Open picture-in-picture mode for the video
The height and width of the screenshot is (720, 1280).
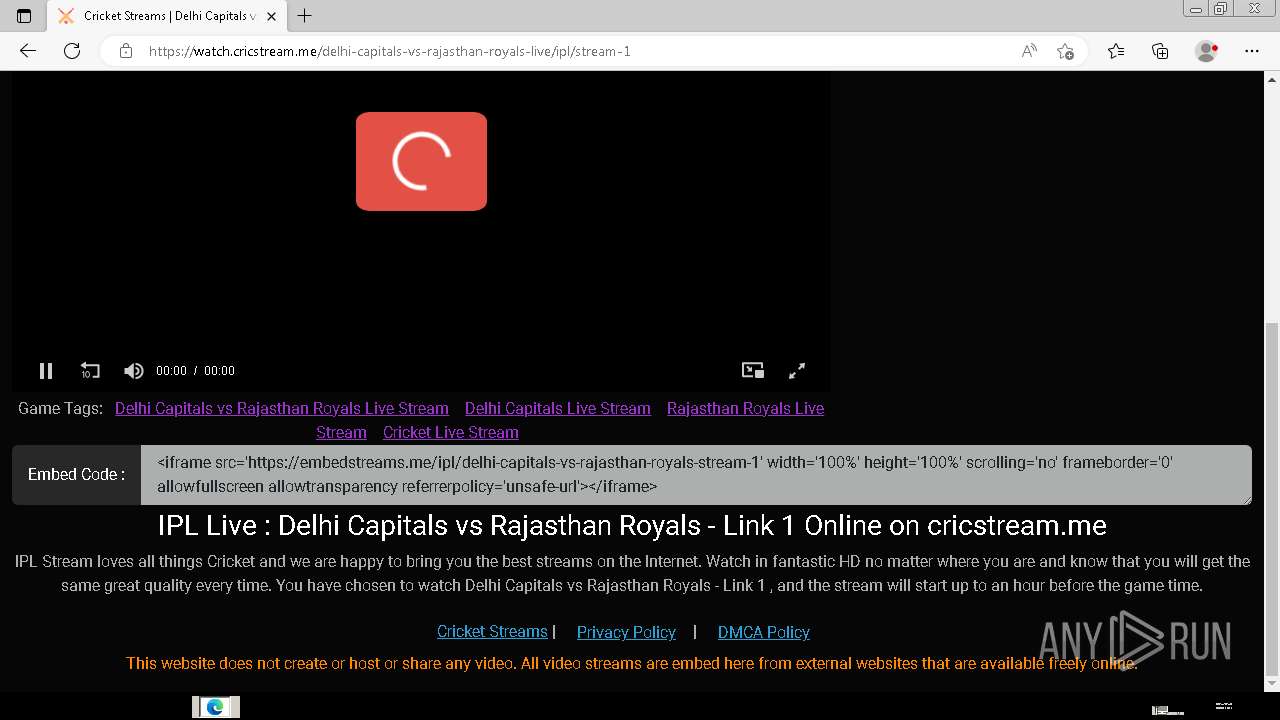[753, 371]
